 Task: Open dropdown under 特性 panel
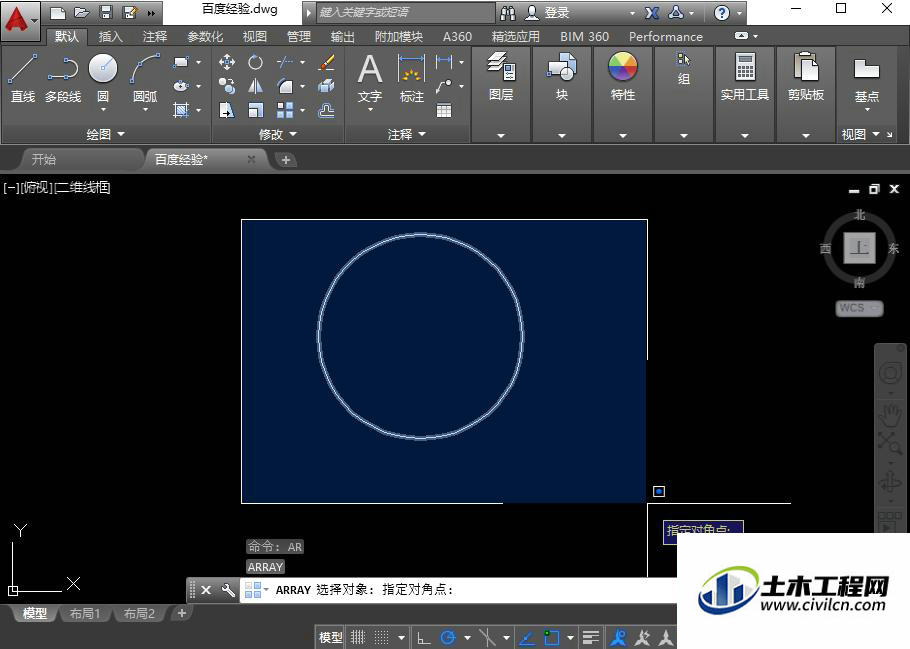click(623, 135)
